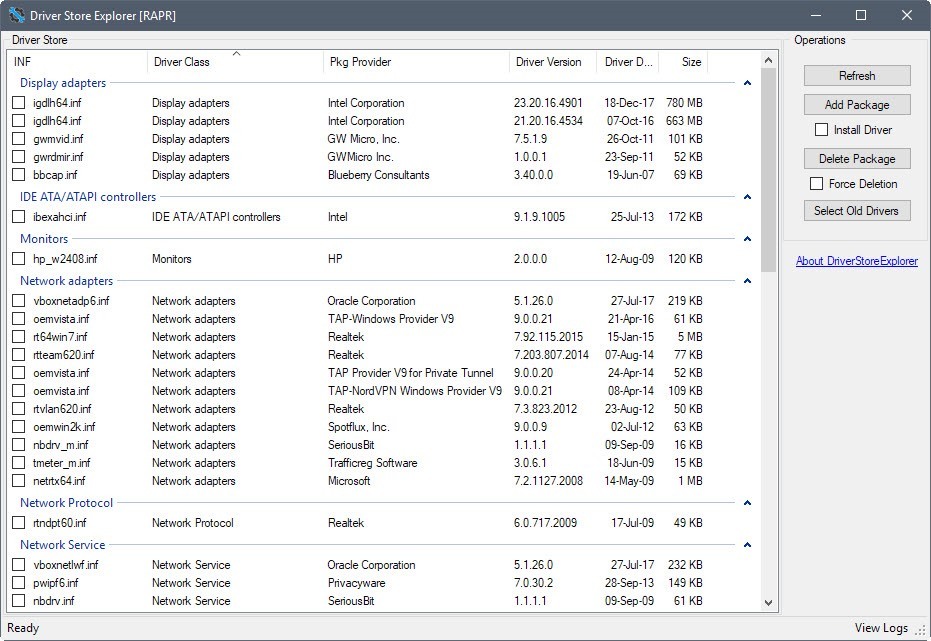Enable the Install Driver checkbox

tap(821, 130)
